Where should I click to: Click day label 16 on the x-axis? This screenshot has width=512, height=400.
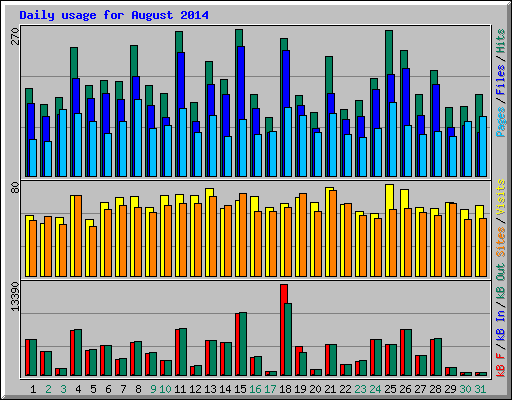point(255,389)
